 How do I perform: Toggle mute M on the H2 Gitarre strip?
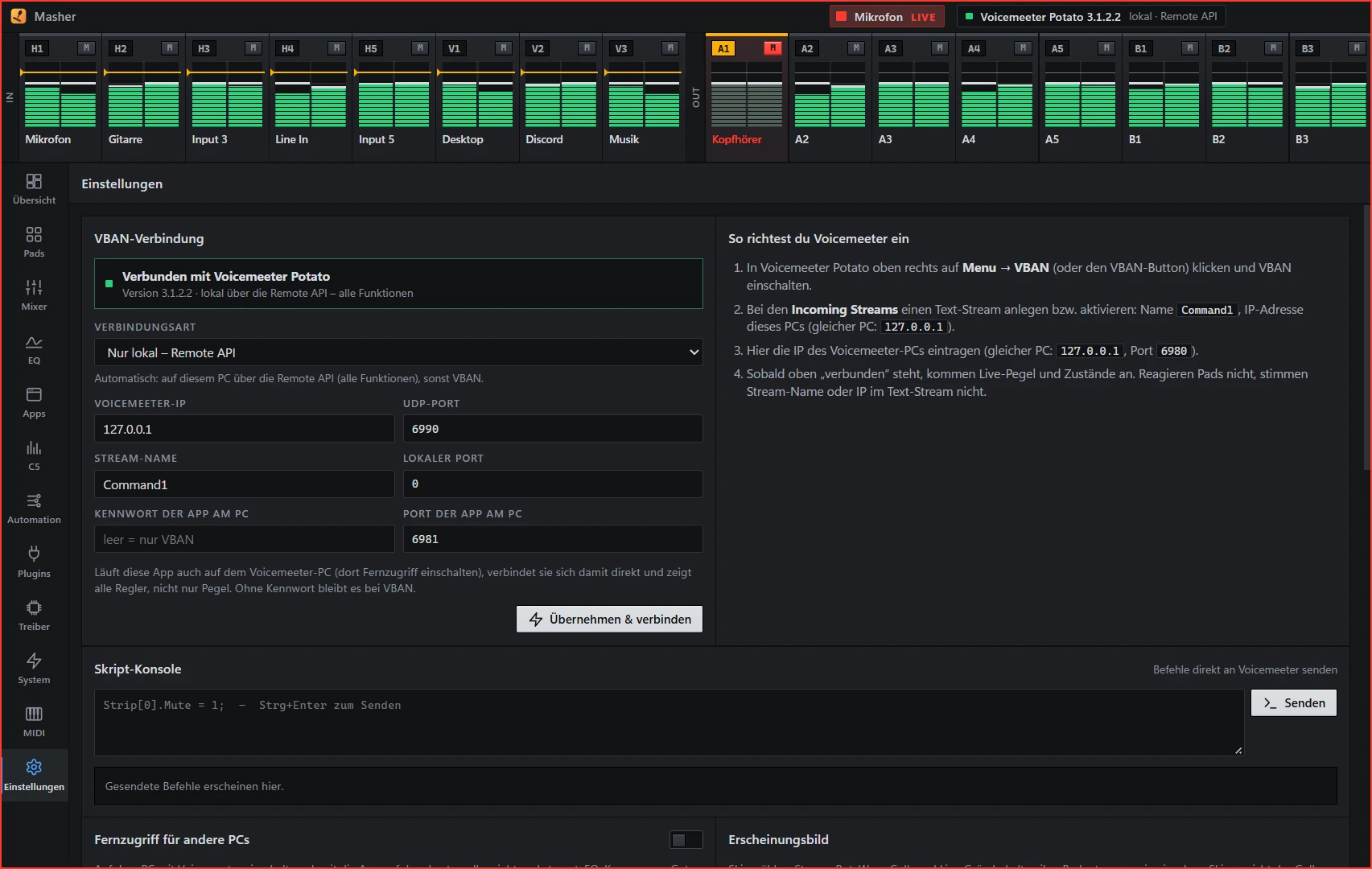(x=170, y=48)
